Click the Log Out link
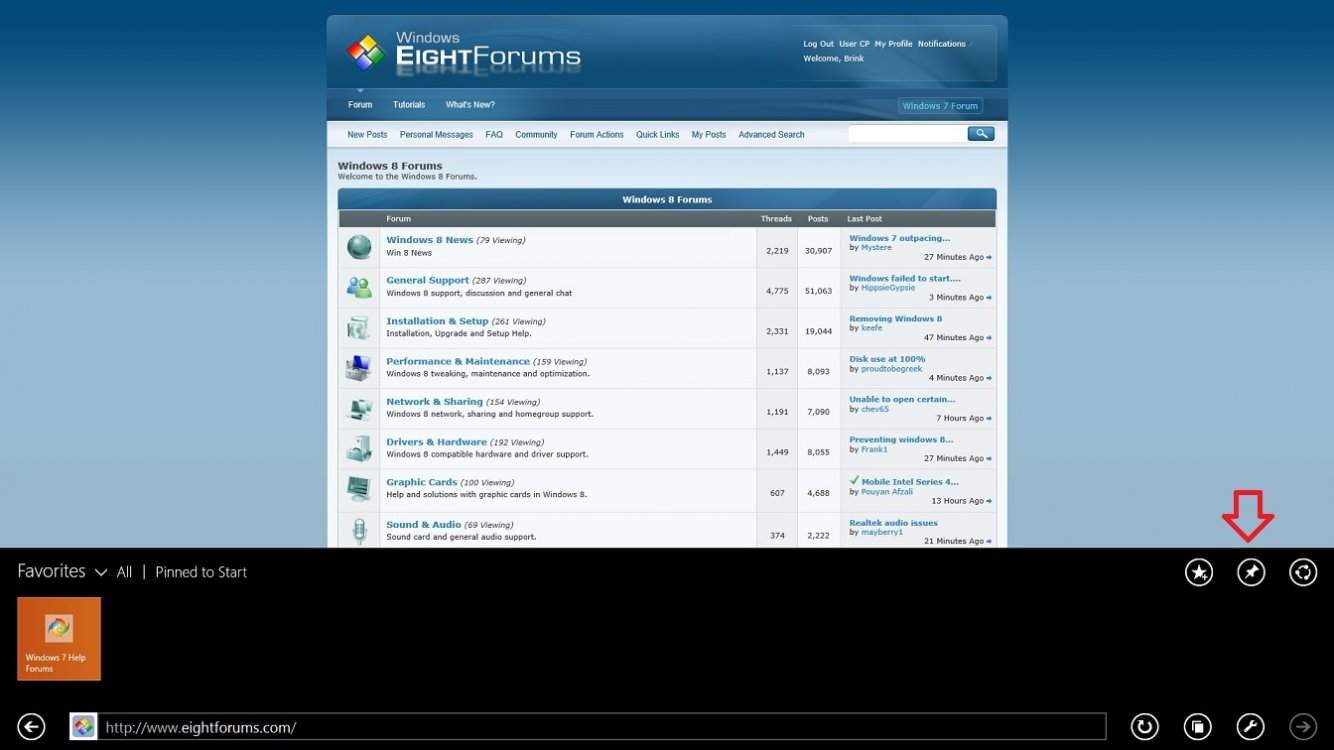This screenshot has width=1334, height=750. [x=818, y=44]
